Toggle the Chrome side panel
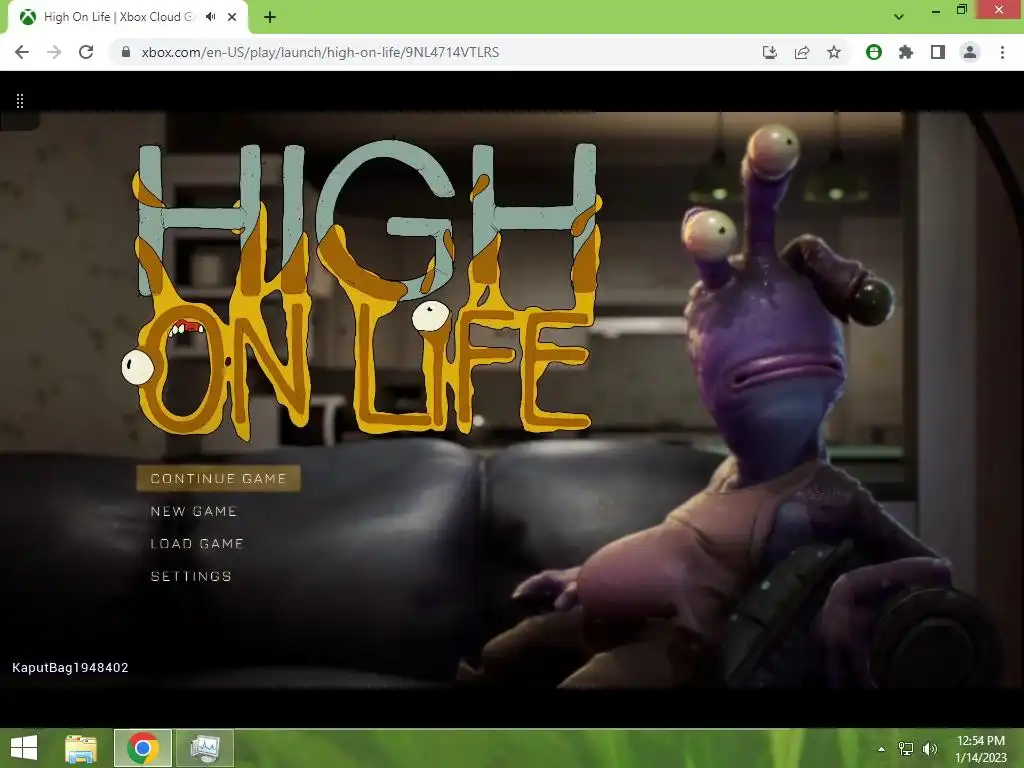This screenshot has height=768, width=1024. [938, 52]
